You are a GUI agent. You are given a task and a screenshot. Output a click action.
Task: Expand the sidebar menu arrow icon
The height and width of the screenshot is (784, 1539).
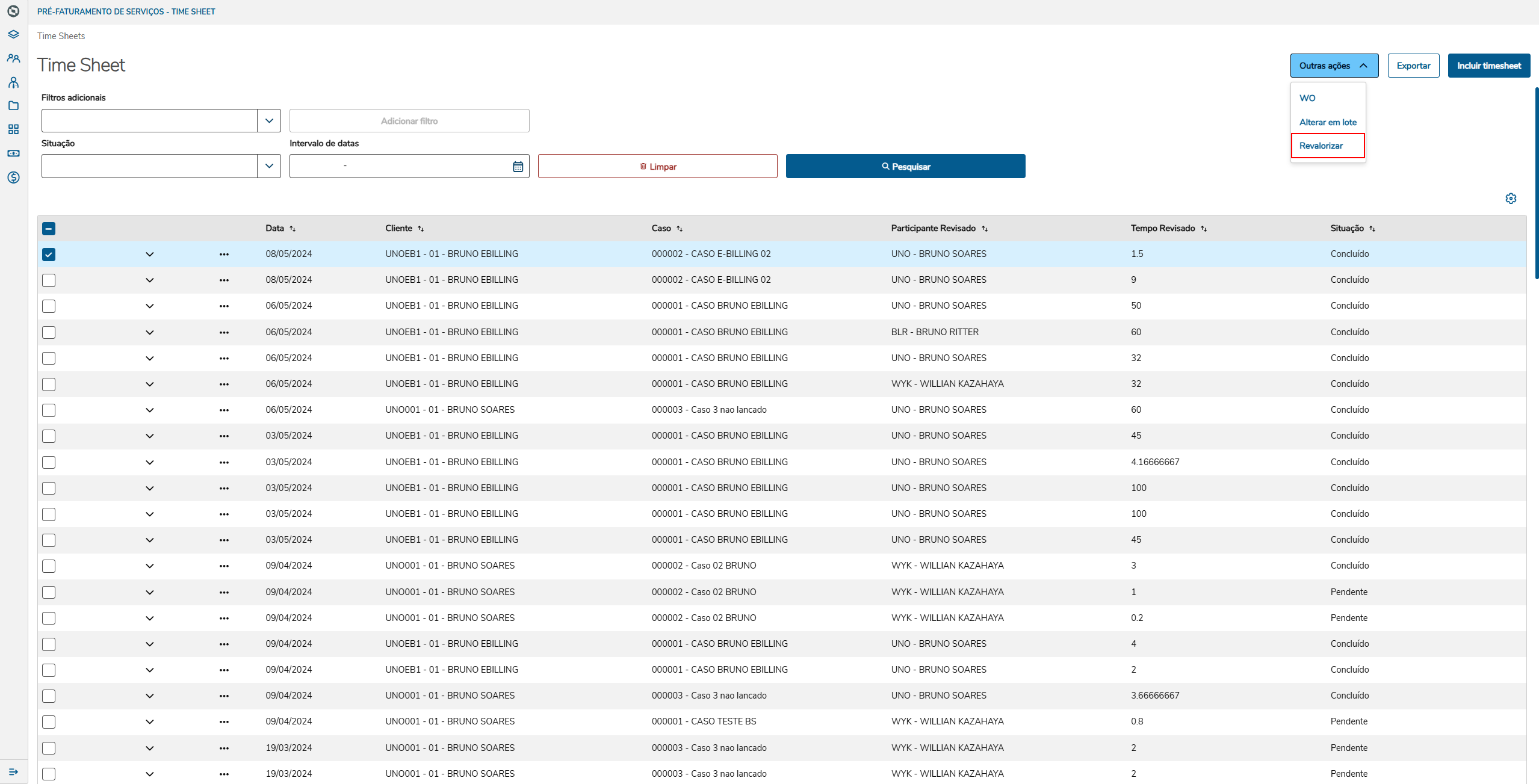click(x=13, y=772)
